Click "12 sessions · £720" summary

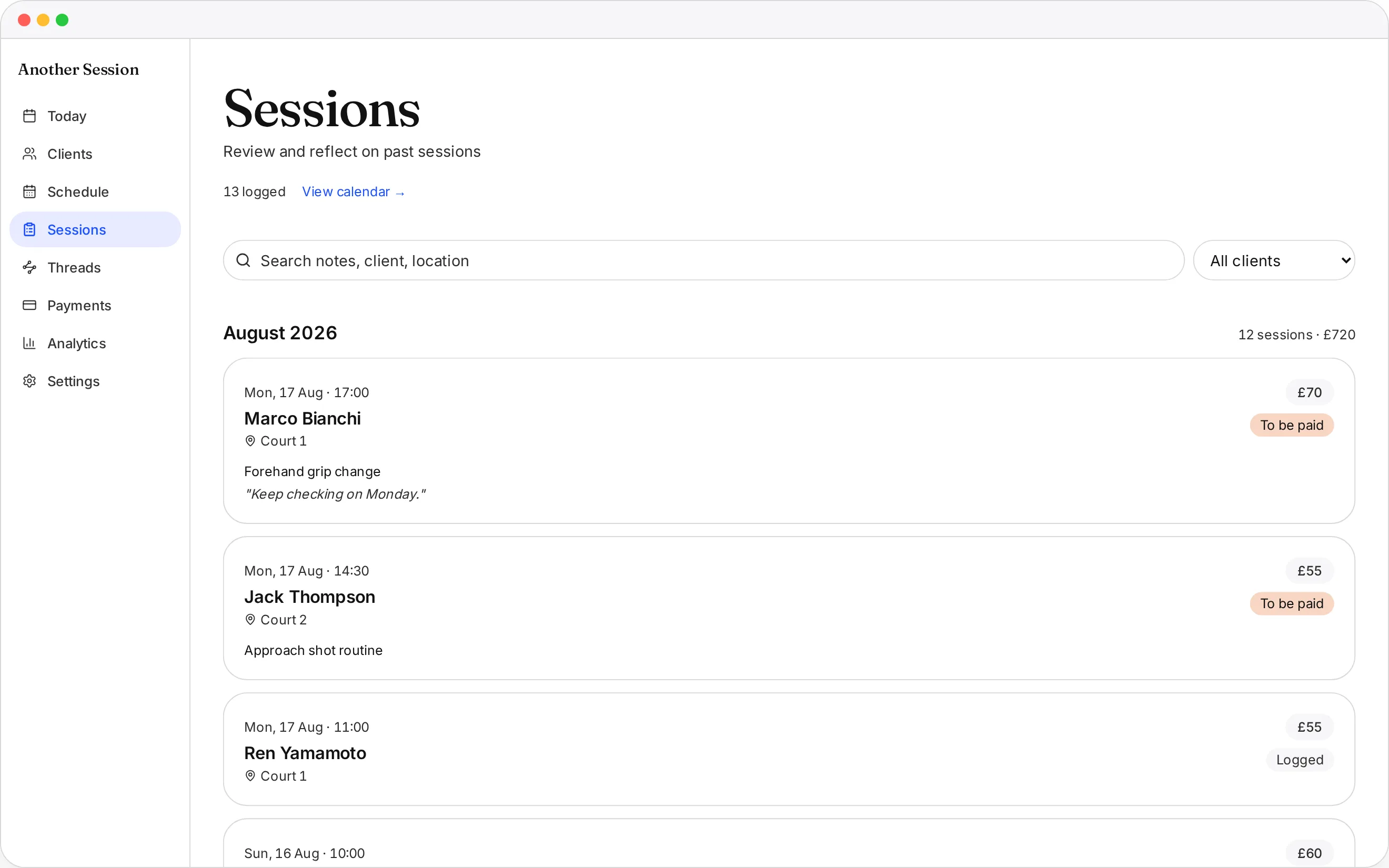click(1296, 335)
